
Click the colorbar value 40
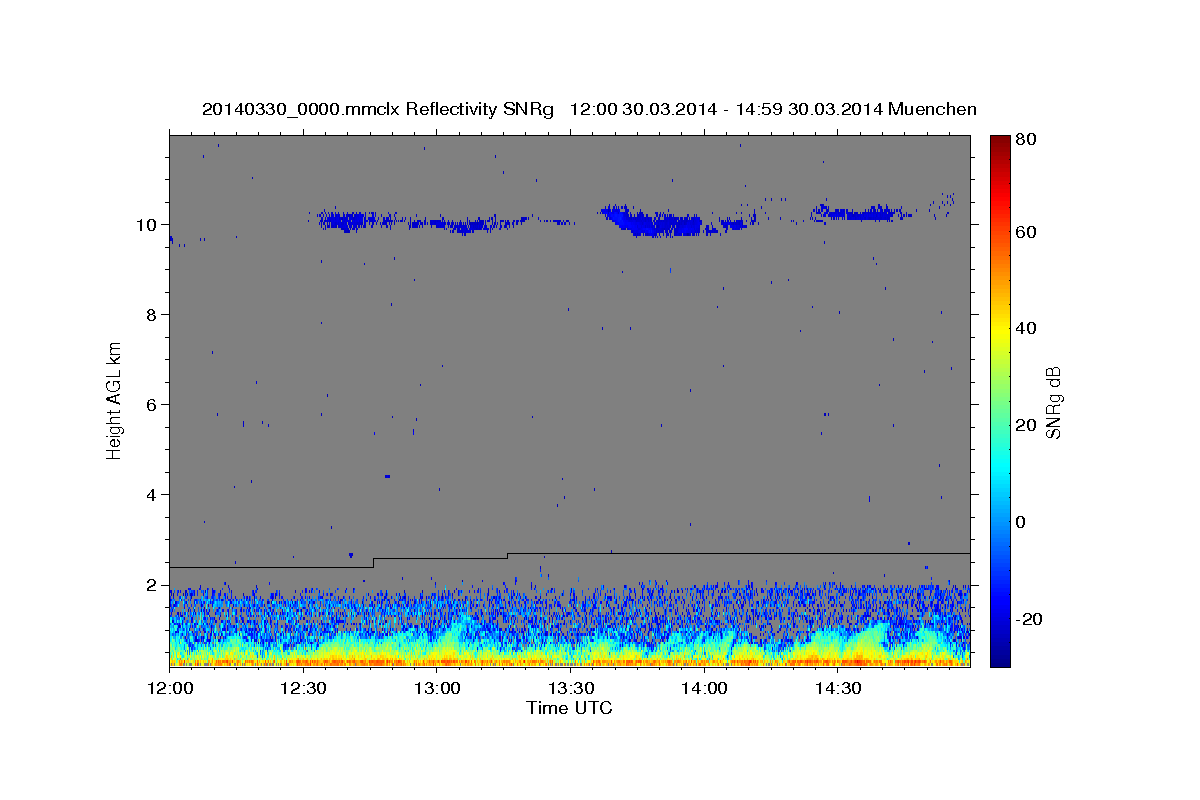1025,328
